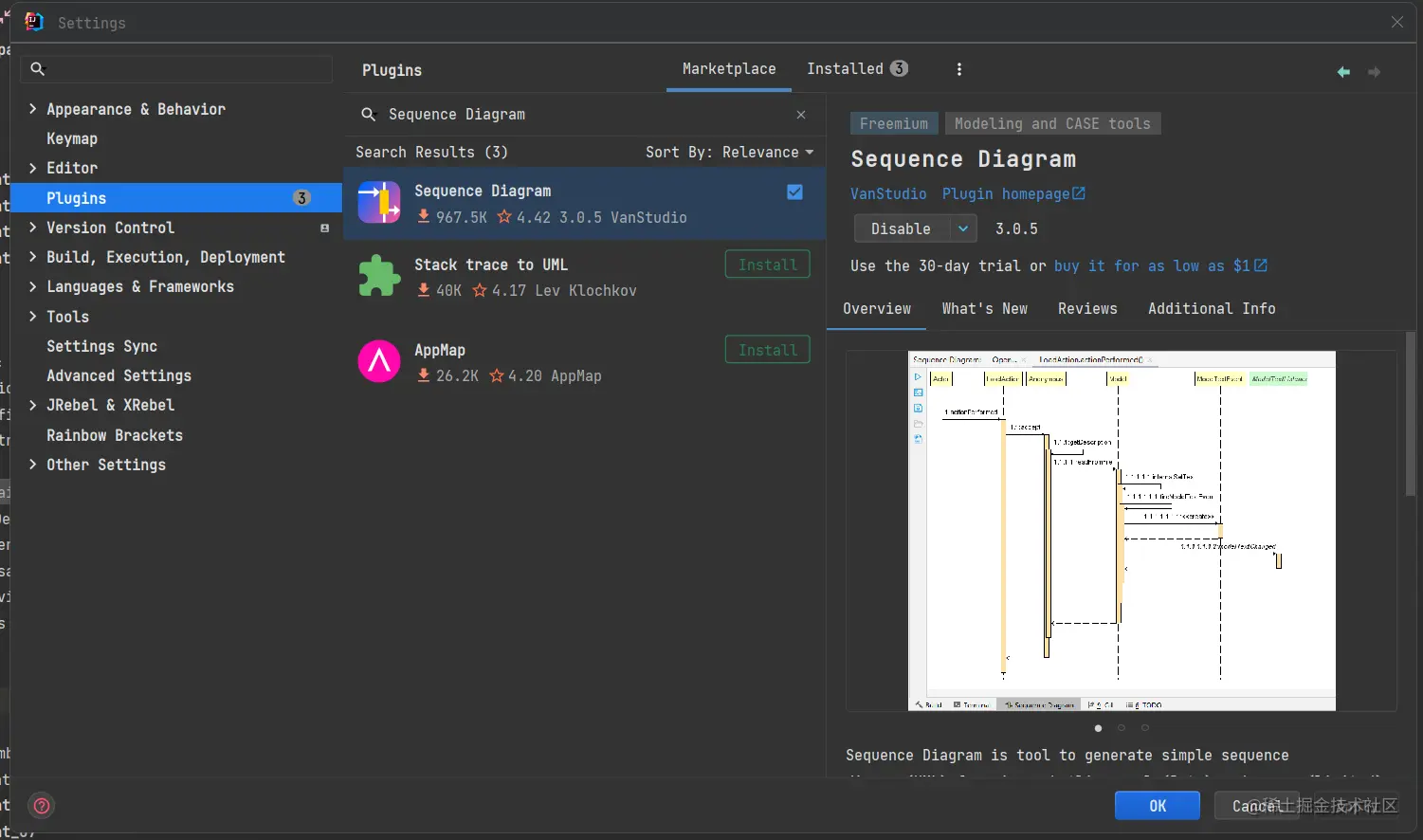The width and height of the screenshot is (1423, 840).
Task: Open the help question mark icon
Action: pos(42,806)
